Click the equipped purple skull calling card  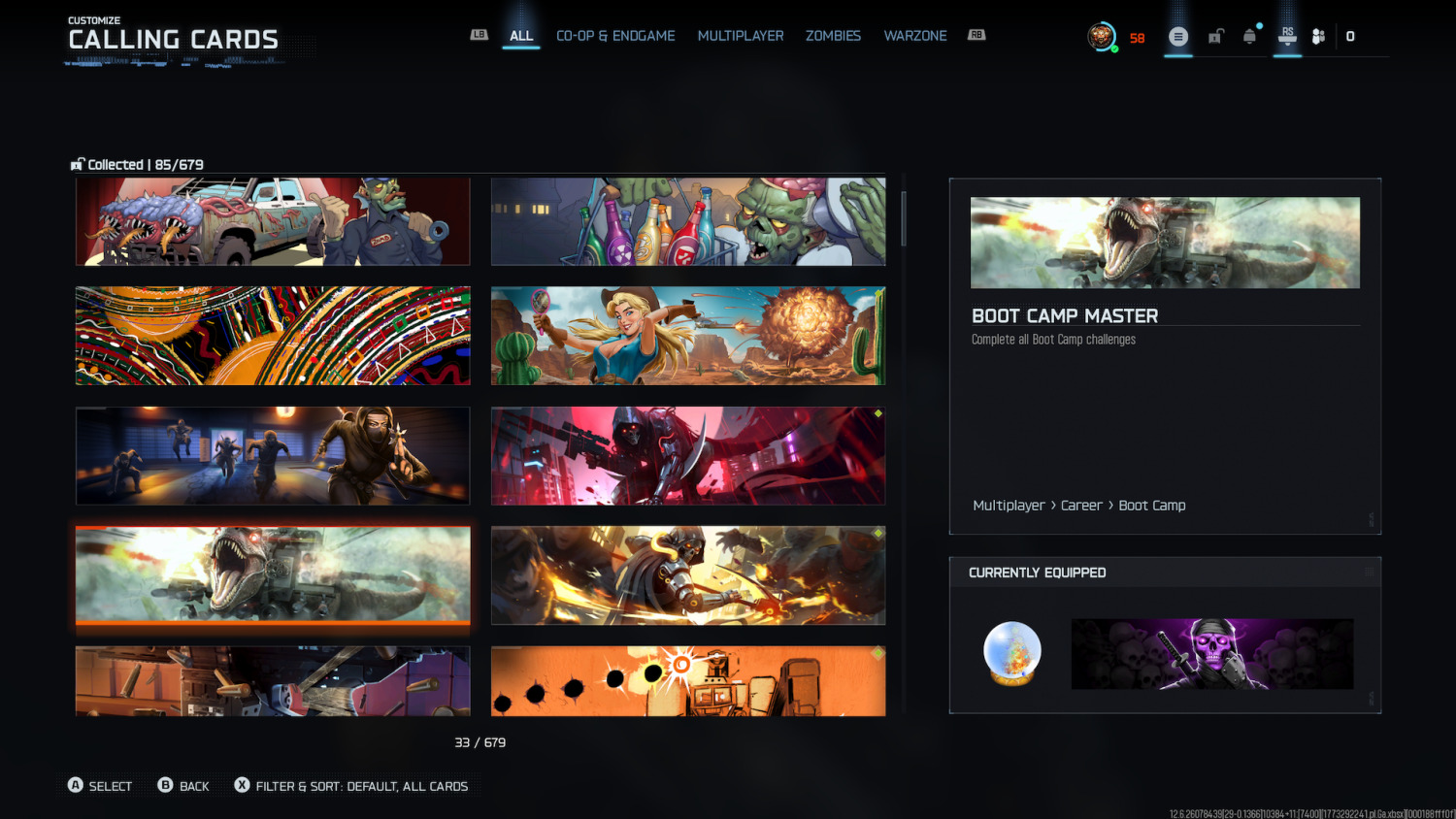coord(1212,654)
